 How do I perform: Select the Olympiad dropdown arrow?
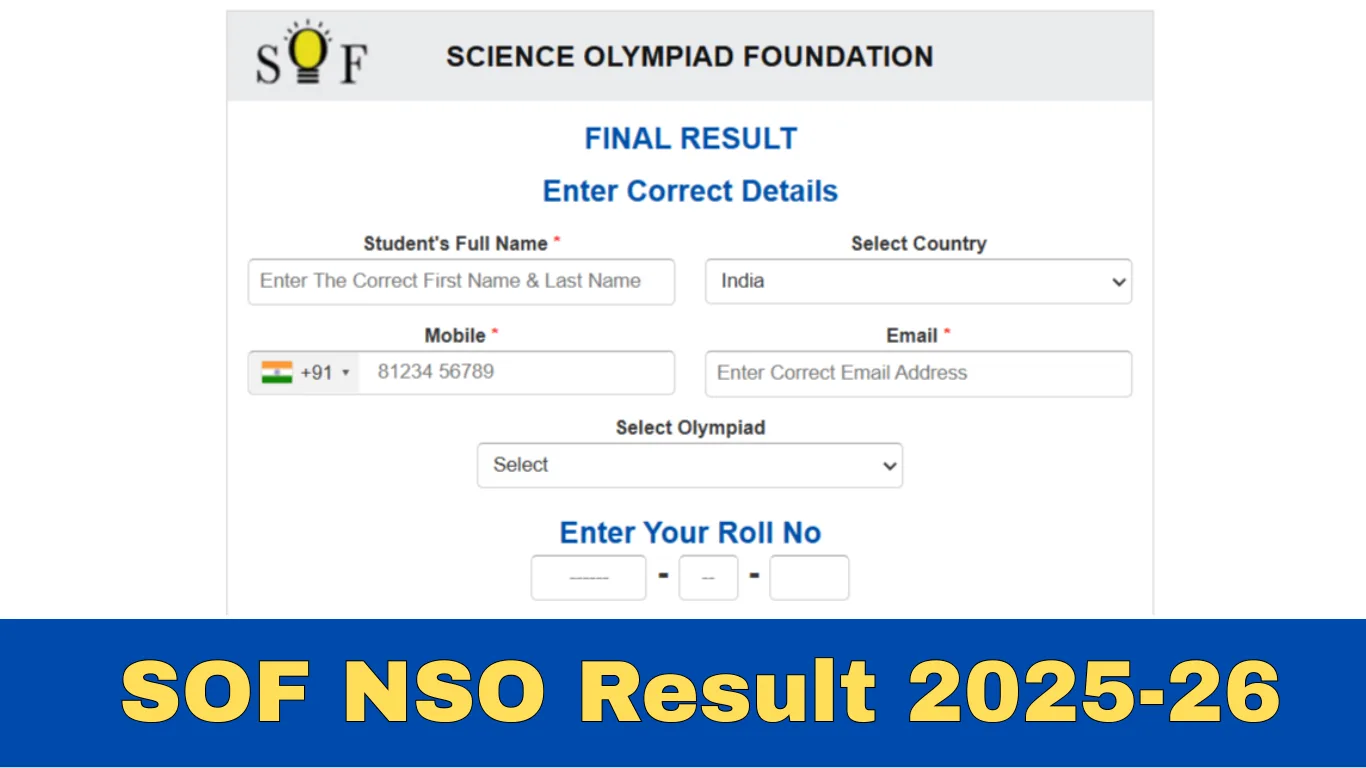tap(888, 465)
